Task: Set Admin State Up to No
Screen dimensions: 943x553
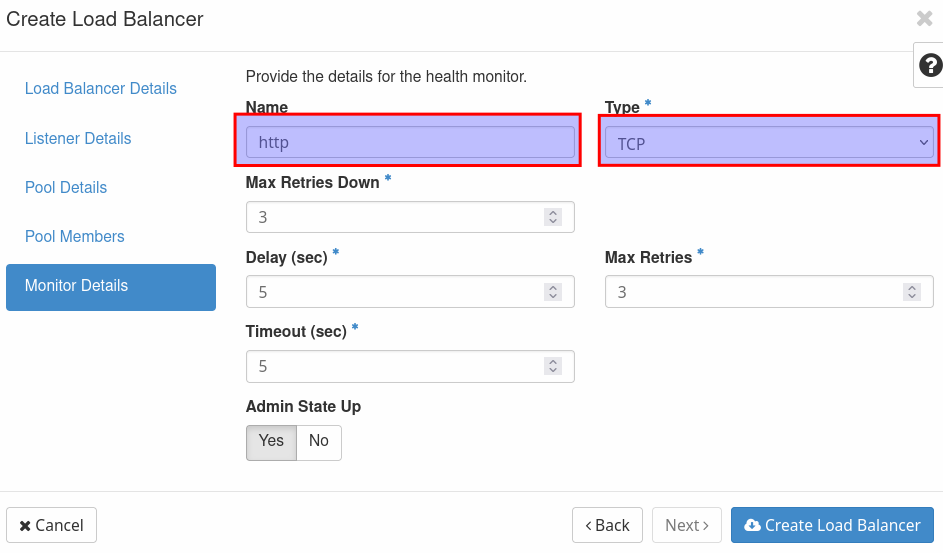Action: pos(319,442)
